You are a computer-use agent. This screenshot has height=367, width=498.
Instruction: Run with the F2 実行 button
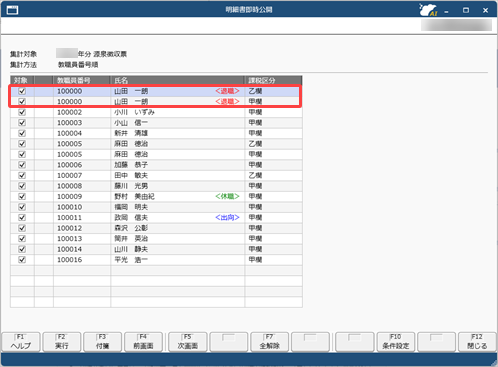point(62,342)
